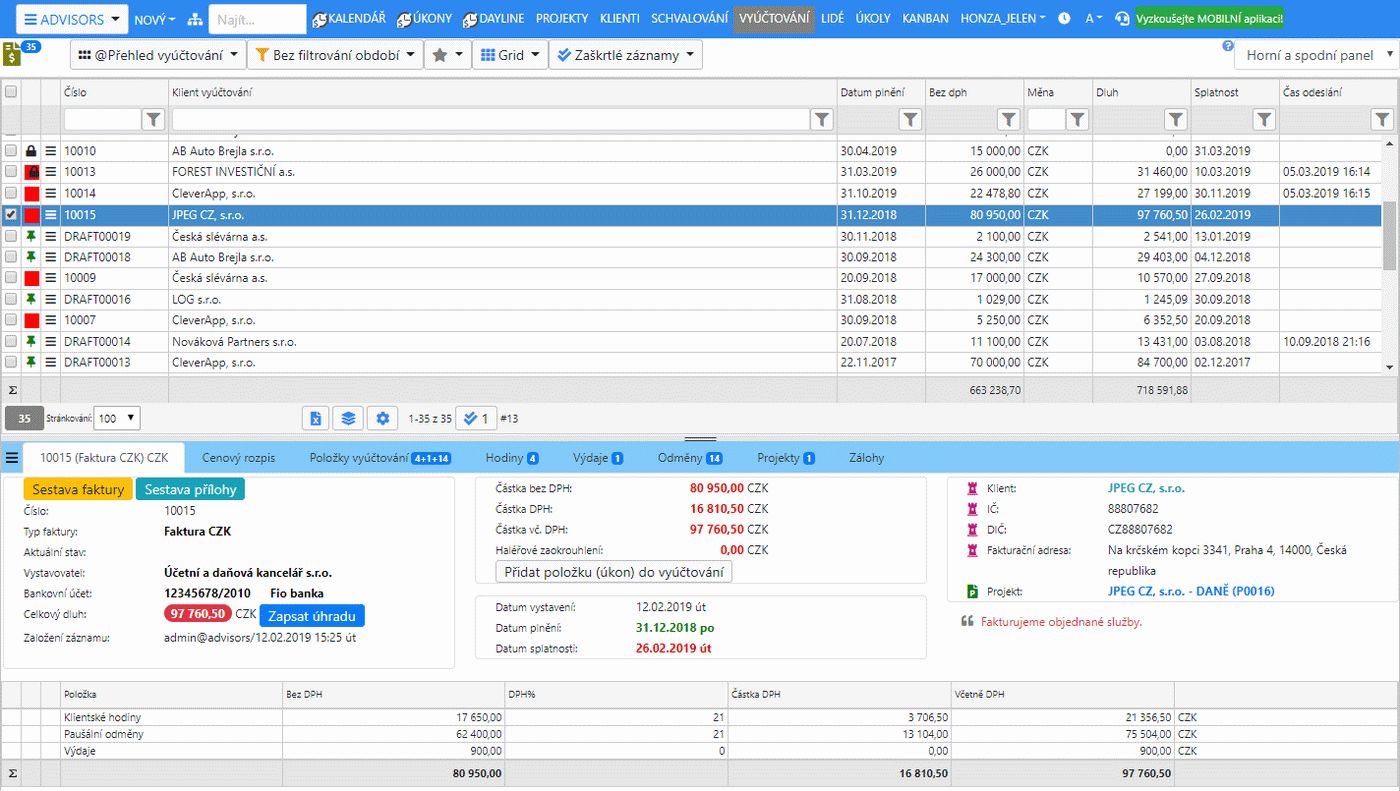Open the Bez filtrování období dropdown
The height and width of the screenshot is (791, 1400).
335,55
